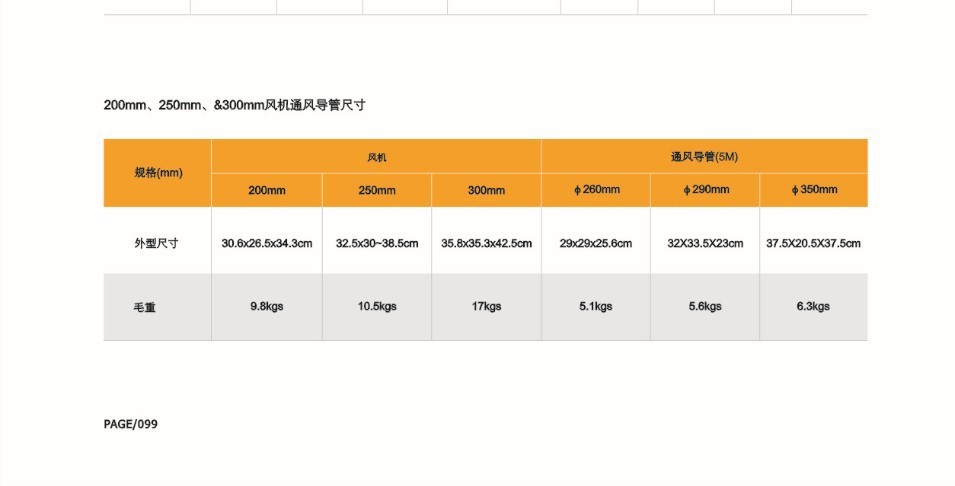Image resolution: width=955 pixels, height=486 pixels.
Task: Click the '35.8x35.3x42.5cm' dimension cell
Action: pos(486,242)
